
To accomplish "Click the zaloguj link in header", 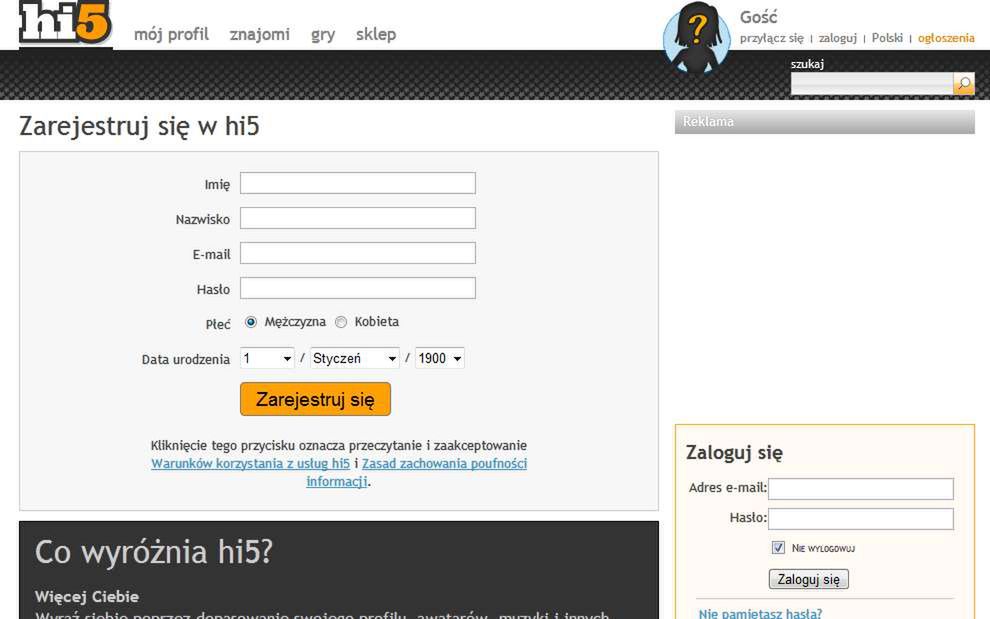I will 837,38.
